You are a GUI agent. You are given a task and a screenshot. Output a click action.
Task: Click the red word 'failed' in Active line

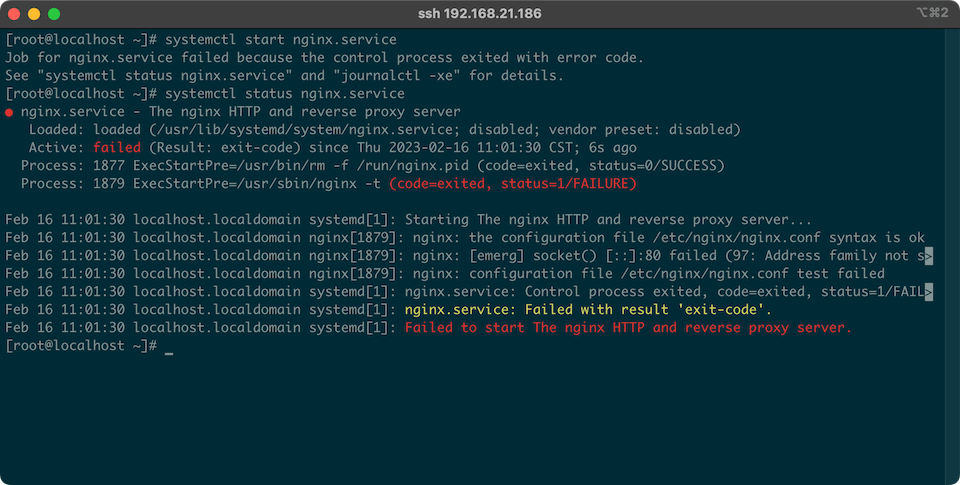[x=124, y=148]
